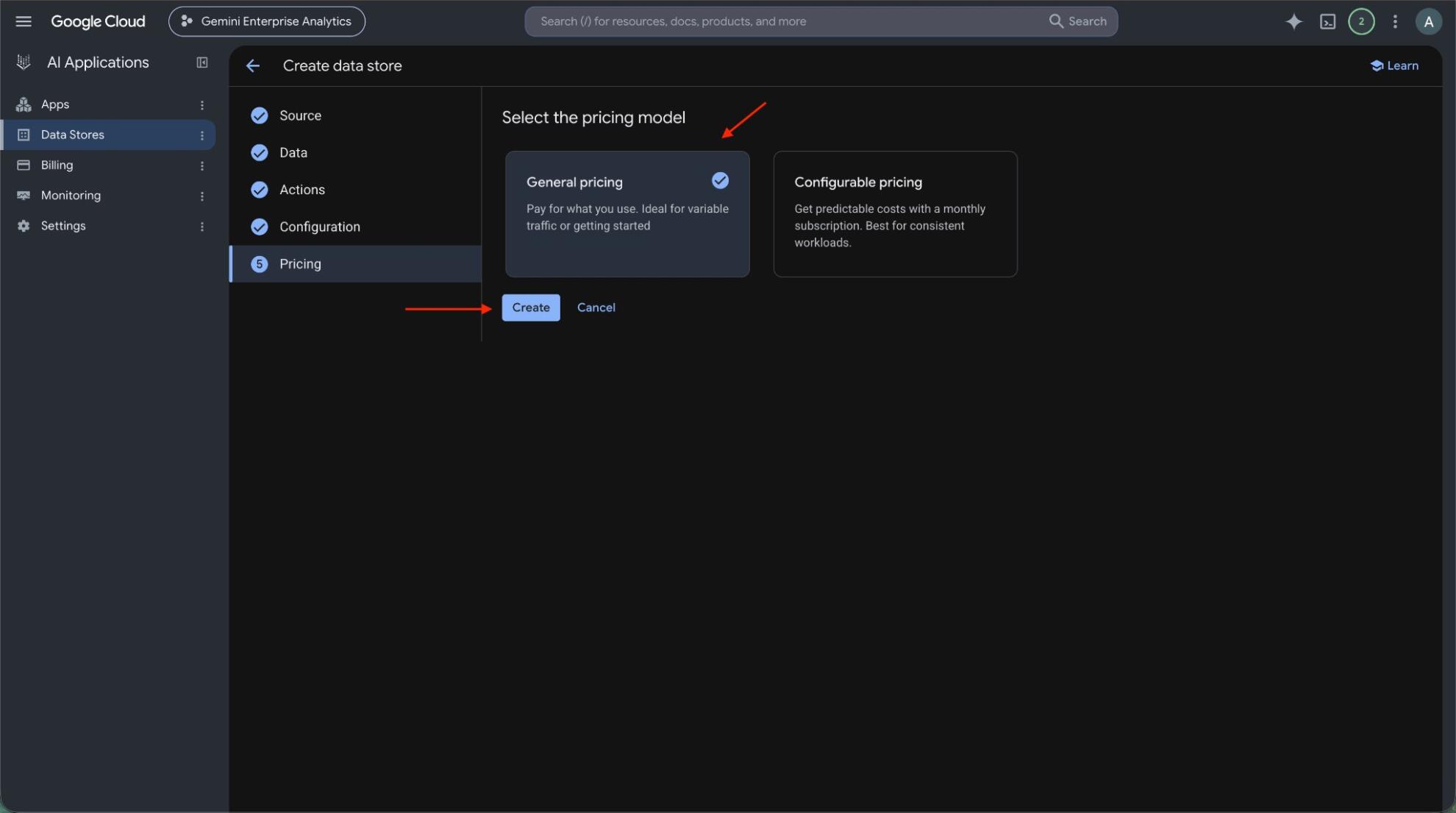Go to the Configuration step
Image resolution: width=1456 pixels, height=813 pixels.
pos(356,227)
